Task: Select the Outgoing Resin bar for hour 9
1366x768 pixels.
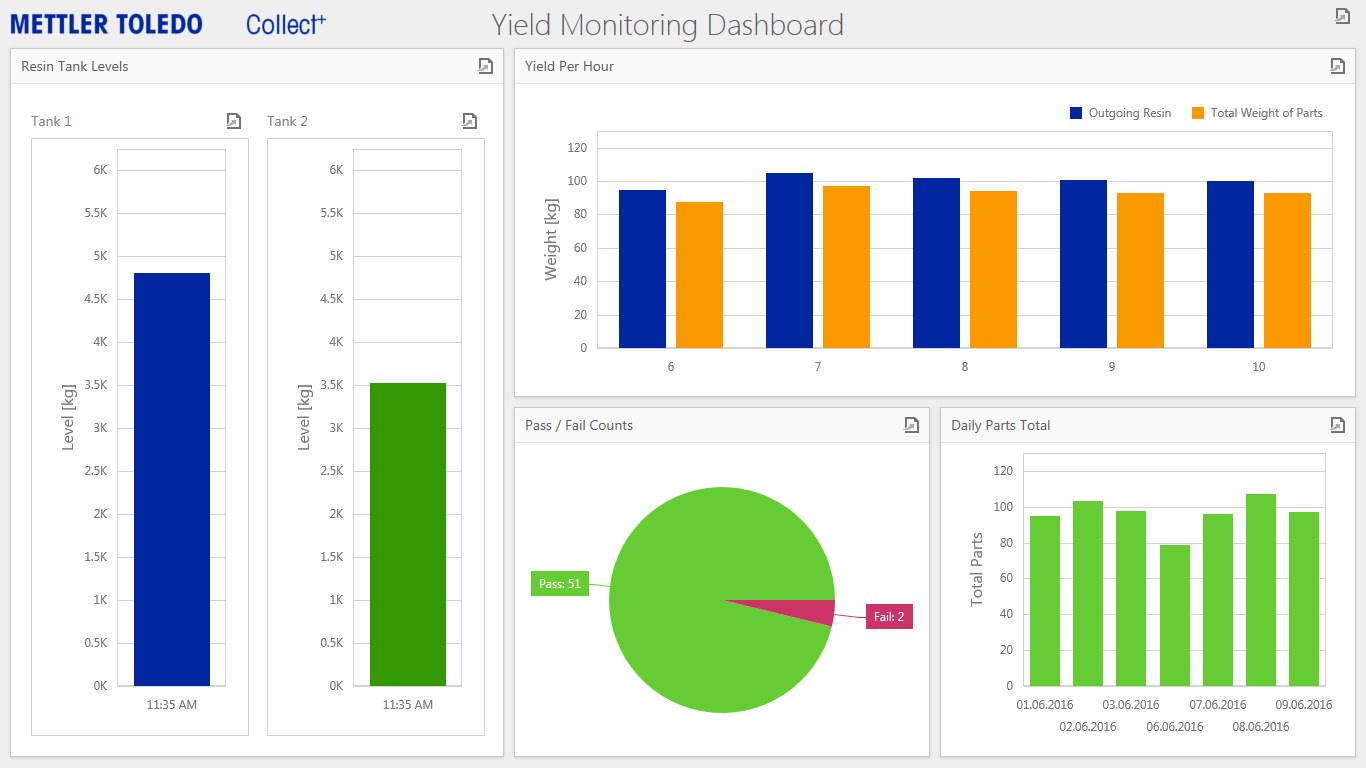Action: point(1083,264)
